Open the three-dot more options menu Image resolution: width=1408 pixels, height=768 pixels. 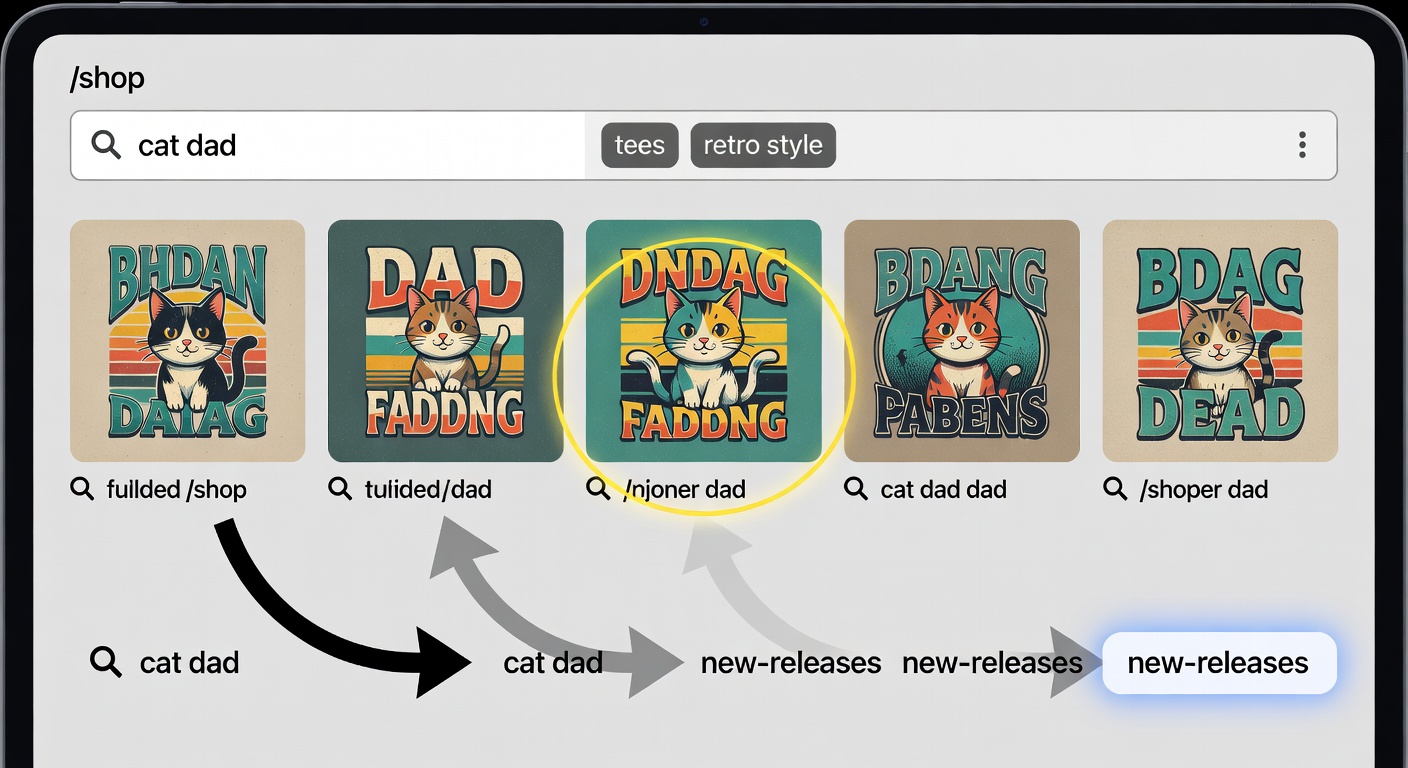[1302, 145]
